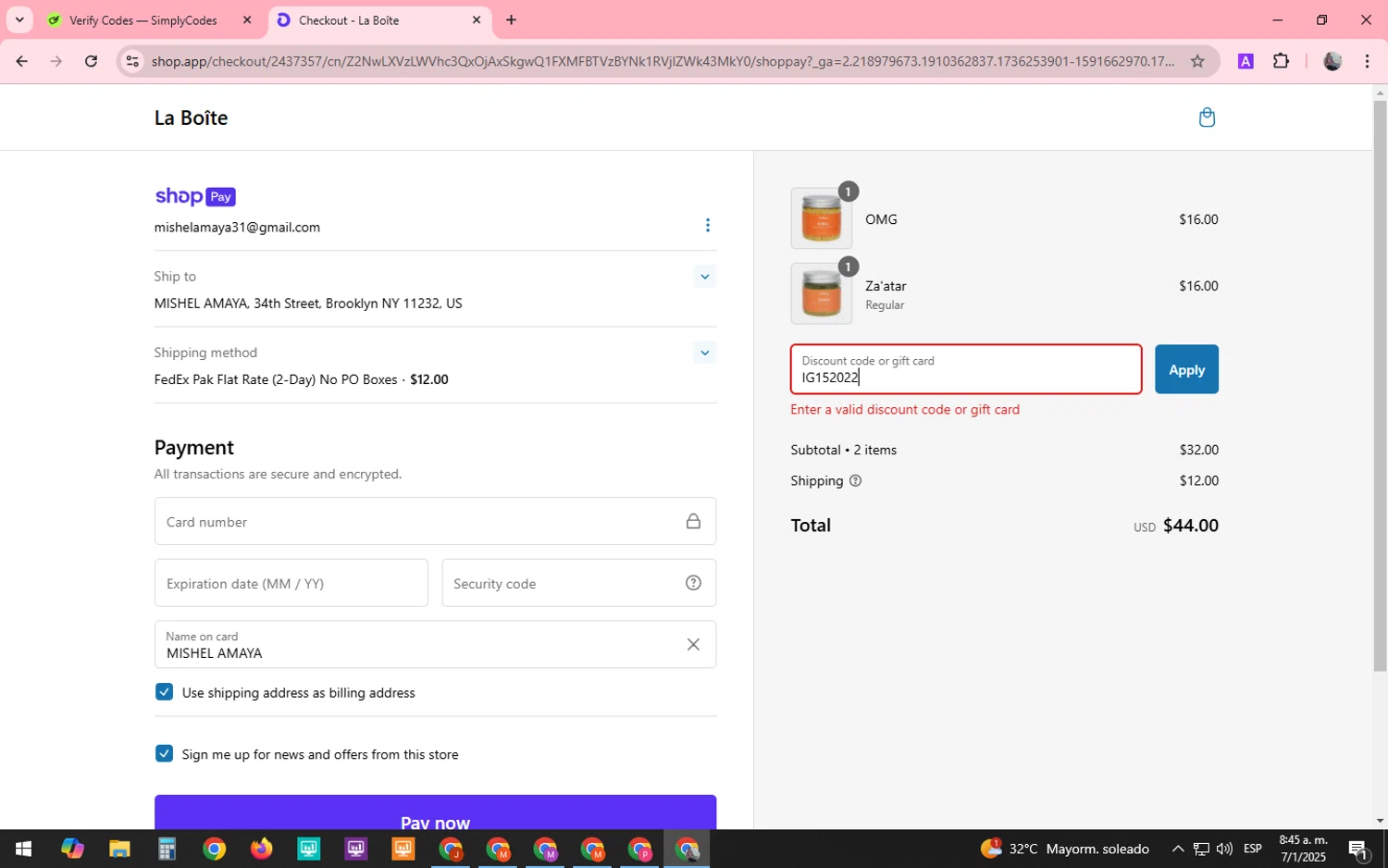The width and height of the screenshot is (1388, 868).
Task: Click the invalid discount code error message
Action: point(905,409)
